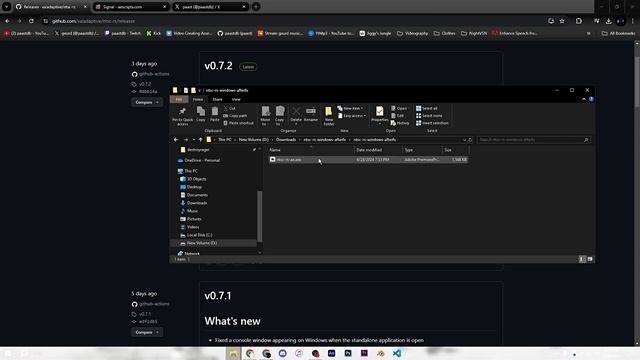Viewport: 640px width, 360px height.
Task: Expand address bar history dropdown in Explorer
Action: tap(464, 140)
